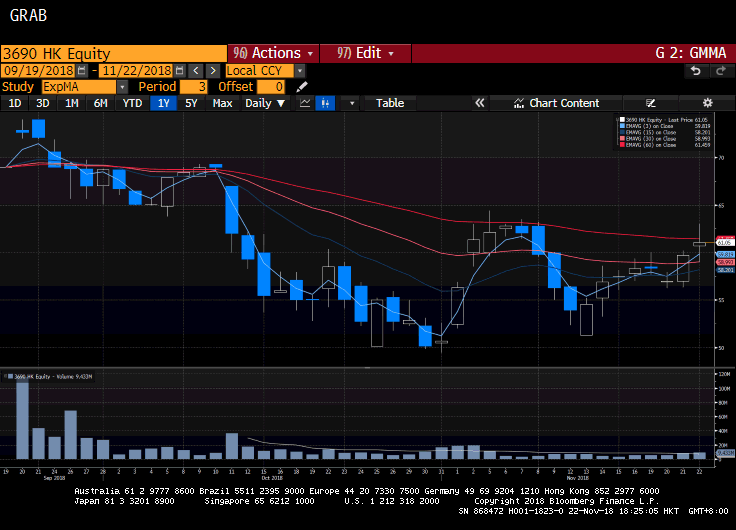Open the end date calendar picker

click(179, 71)
